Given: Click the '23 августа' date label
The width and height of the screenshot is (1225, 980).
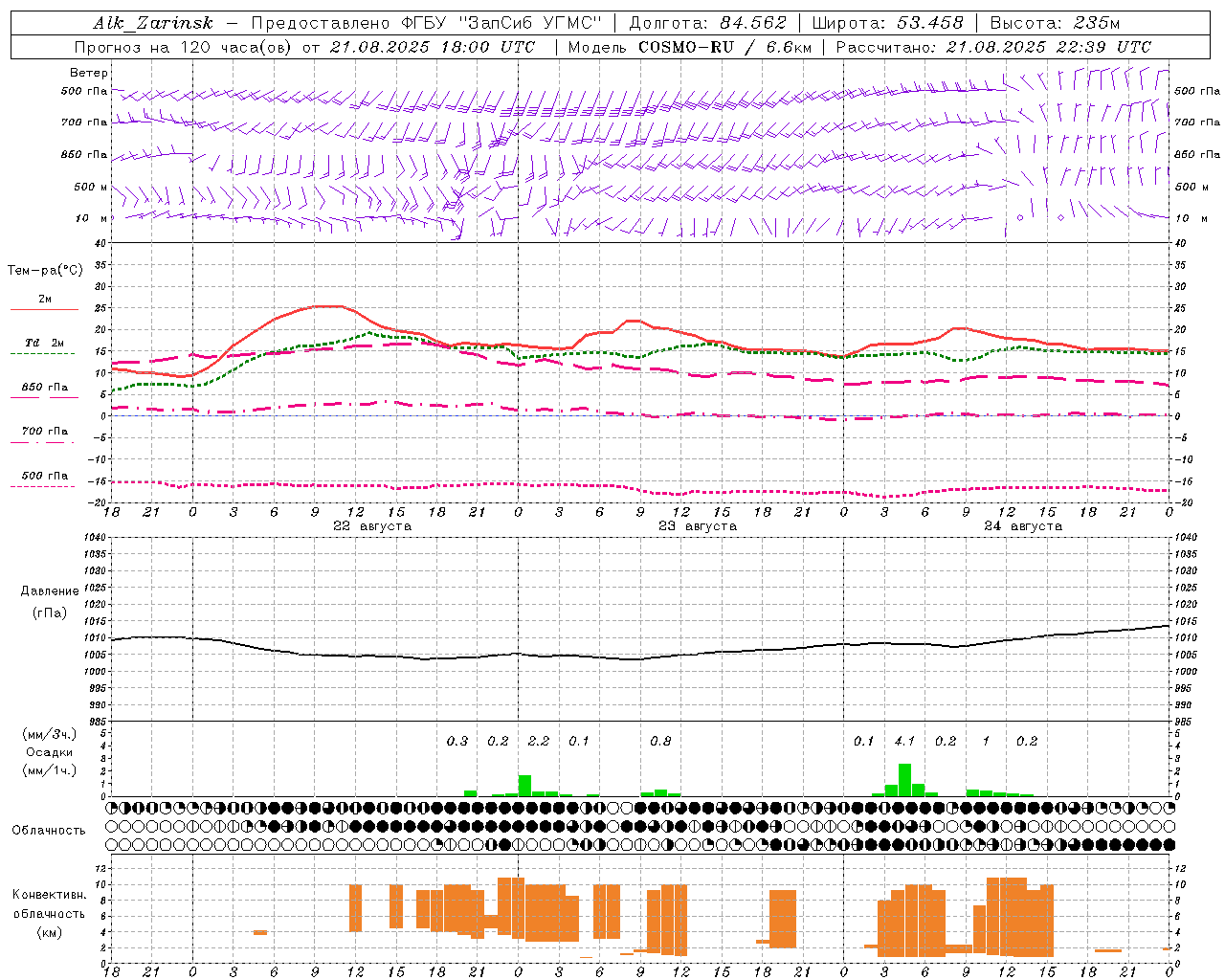Looking at the screenshot, I should pos(698,526).
